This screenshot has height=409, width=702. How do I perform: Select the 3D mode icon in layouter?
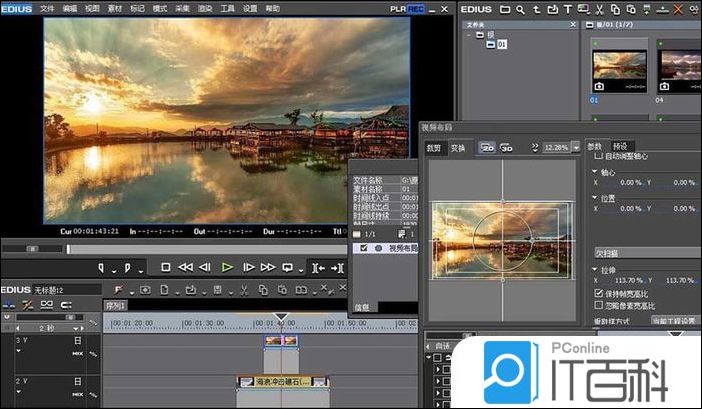[x=507, y=147]
